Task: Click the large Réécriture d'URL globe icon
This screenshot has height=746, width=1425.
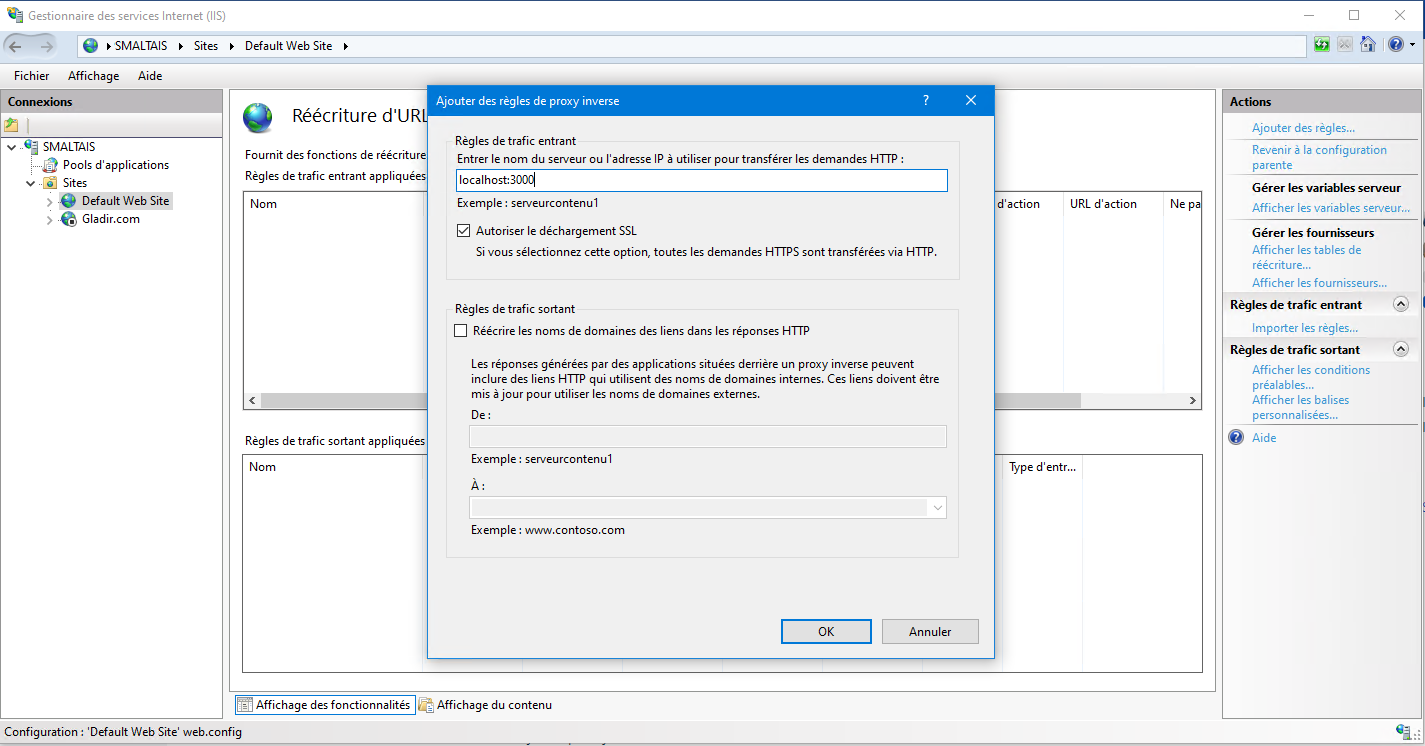Action: pyautogui.click(x=258, y=118)
